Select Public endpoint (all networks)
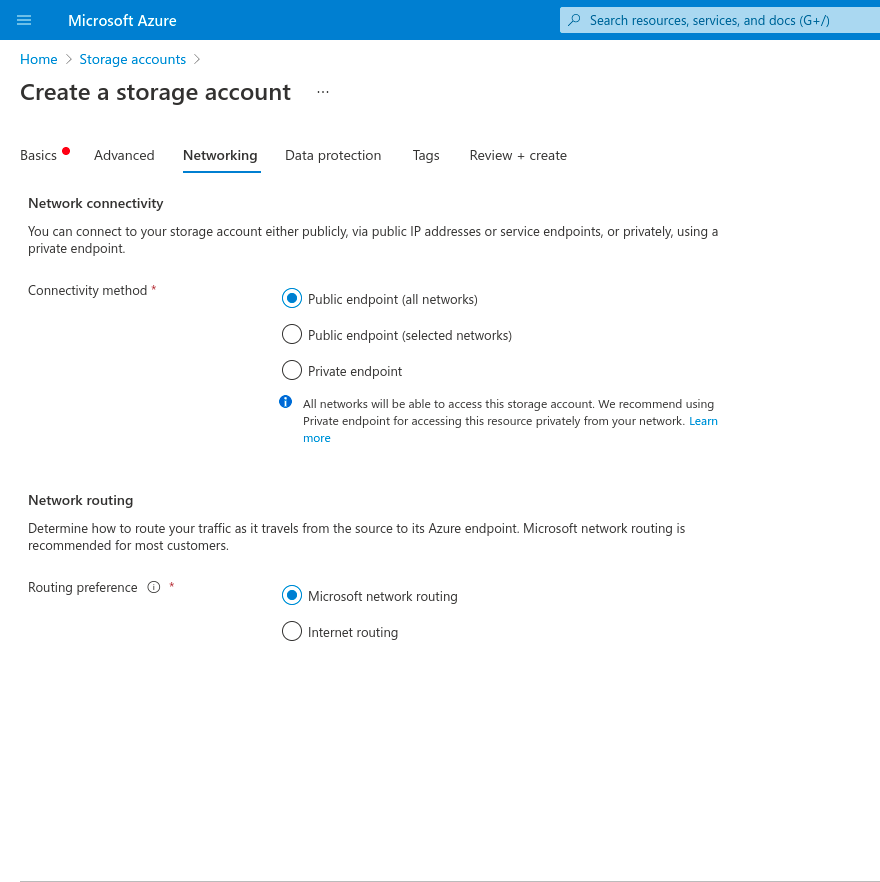Screen dimensions: 880x882 [292, 299]
